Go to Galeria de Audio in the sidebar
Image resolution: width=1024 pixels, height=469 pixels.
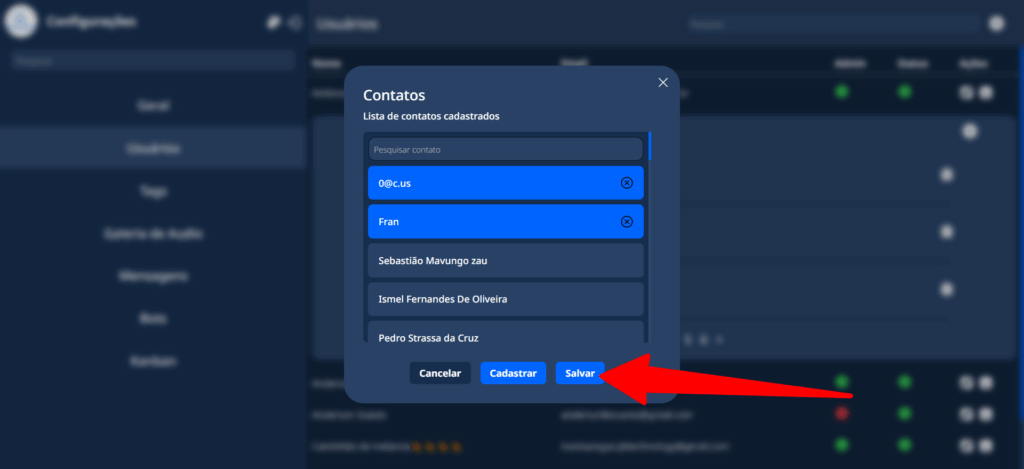coord(153,234)
